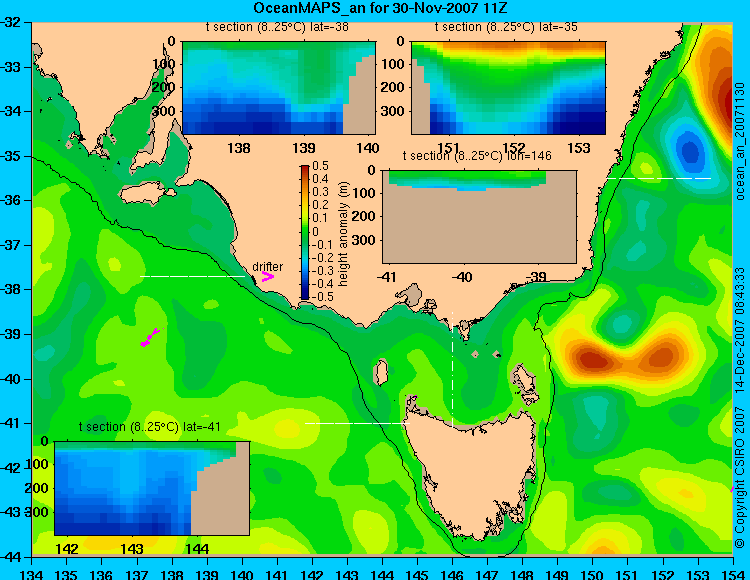Click the OceanMAPS_an 30-Nov-2007 11Z title
The image size is (750, 580).
coord(380,8)
